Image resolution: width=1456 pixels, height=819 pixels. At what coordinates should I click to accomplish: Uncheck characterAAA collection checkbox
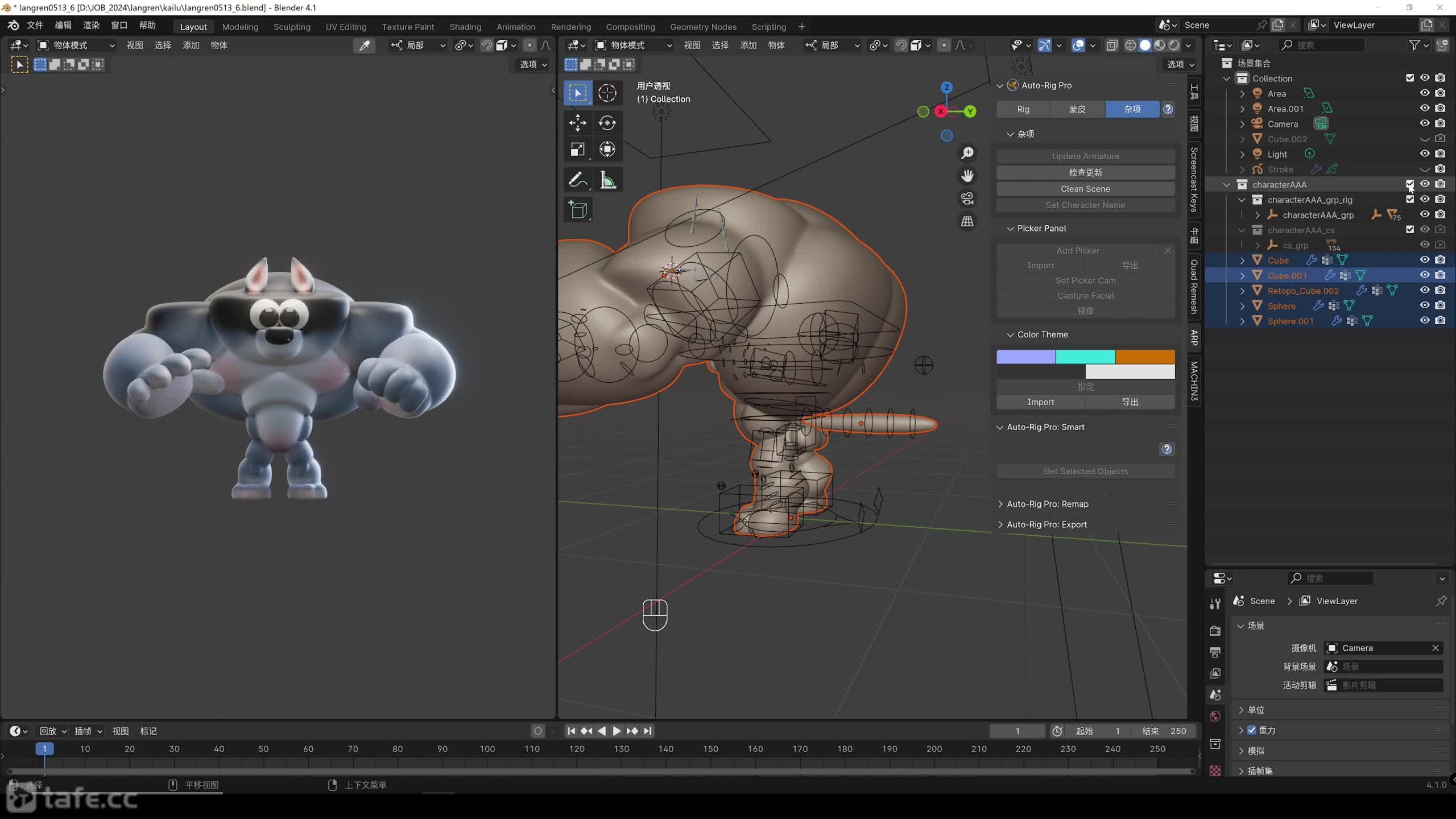1409,184
